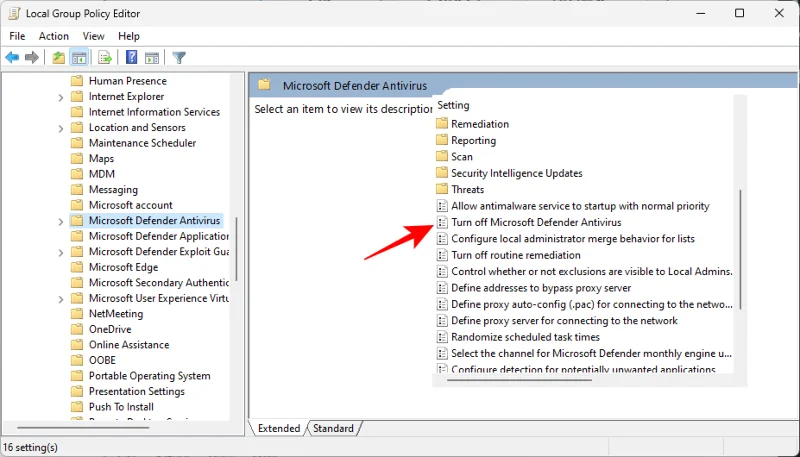Expand the Location and Sensors node
Image resolution: width=800 pixels, height=457 pixels.
pyautogui.click(x=61, y=128)
